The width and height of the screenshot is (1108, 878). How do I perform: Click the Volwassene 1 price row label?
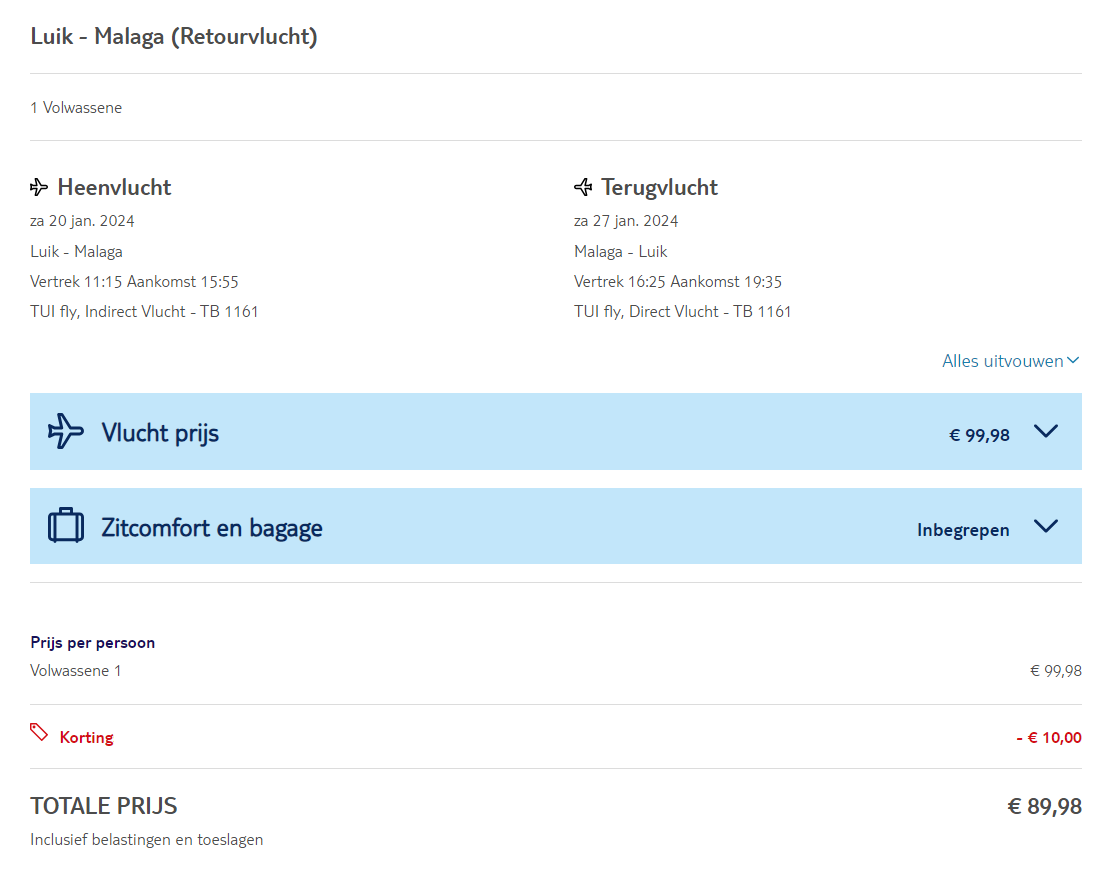[x=76, y=671]
